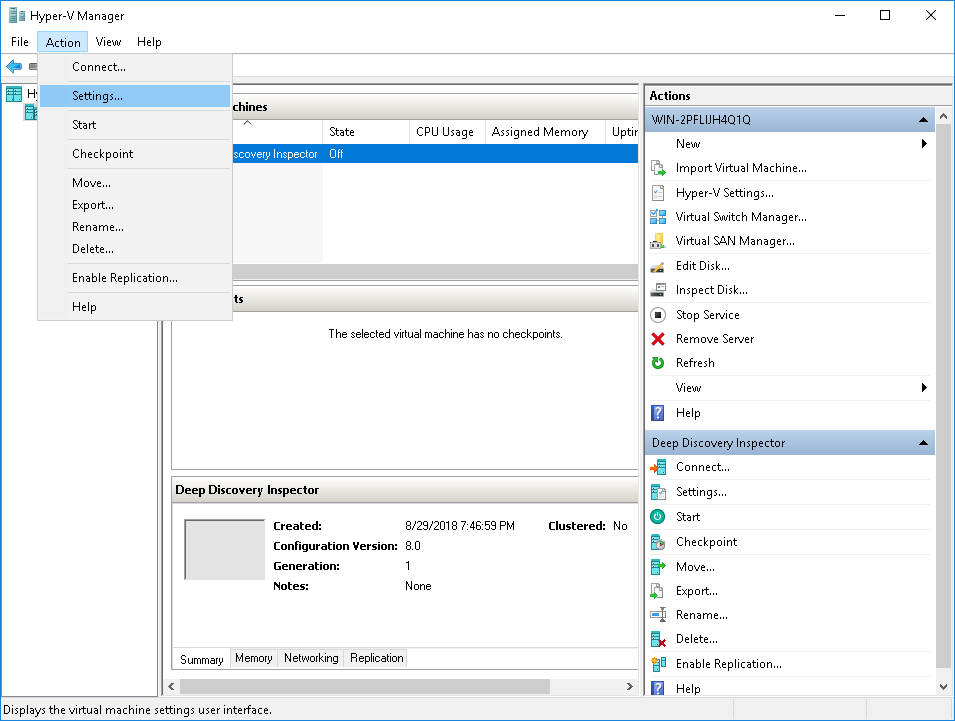
Task: Select Settings... in the Action menu
Action: 97,96
